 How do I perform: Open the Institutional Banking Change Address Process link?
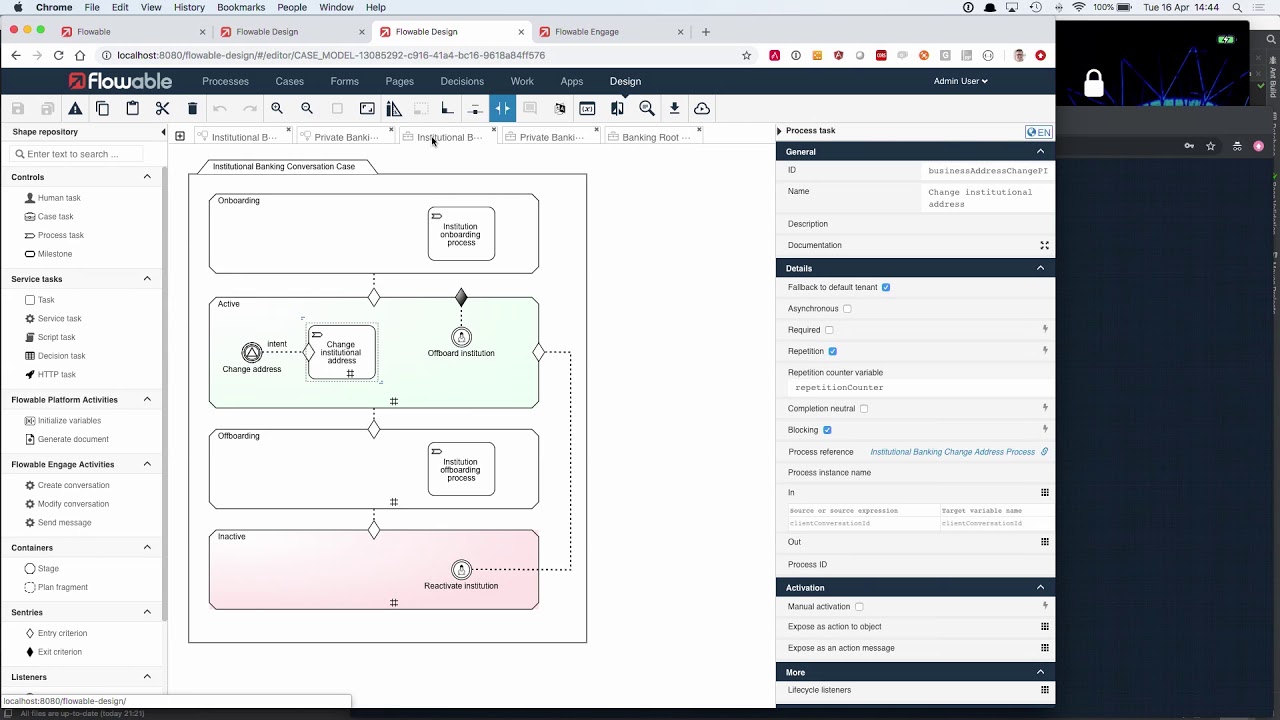coord(953,452)
